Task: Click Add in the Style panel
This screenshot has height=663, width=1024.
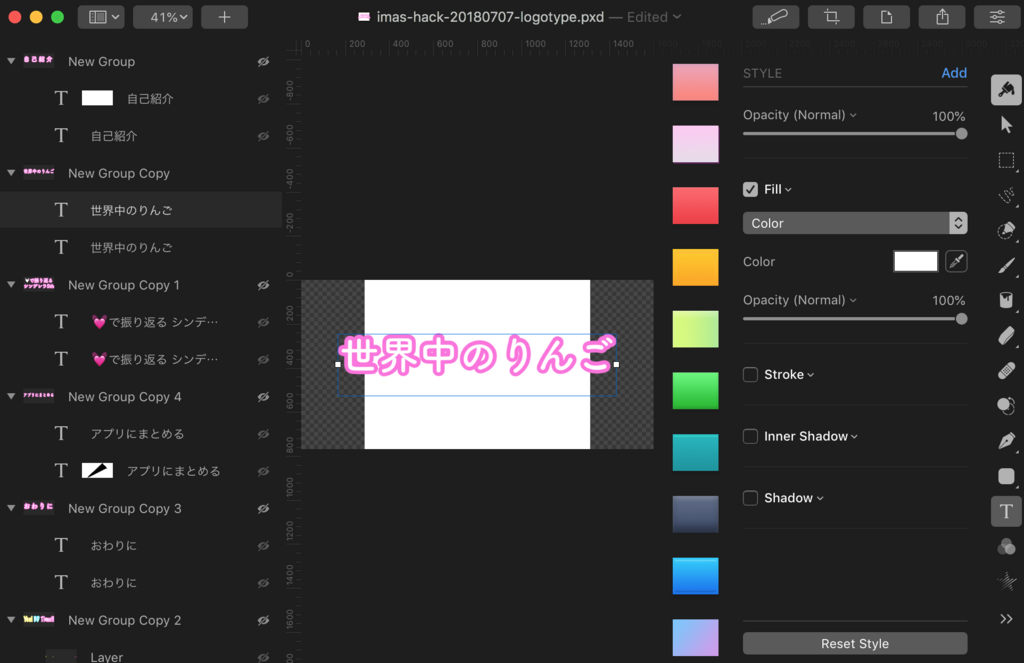Action: tap(953, 73)
